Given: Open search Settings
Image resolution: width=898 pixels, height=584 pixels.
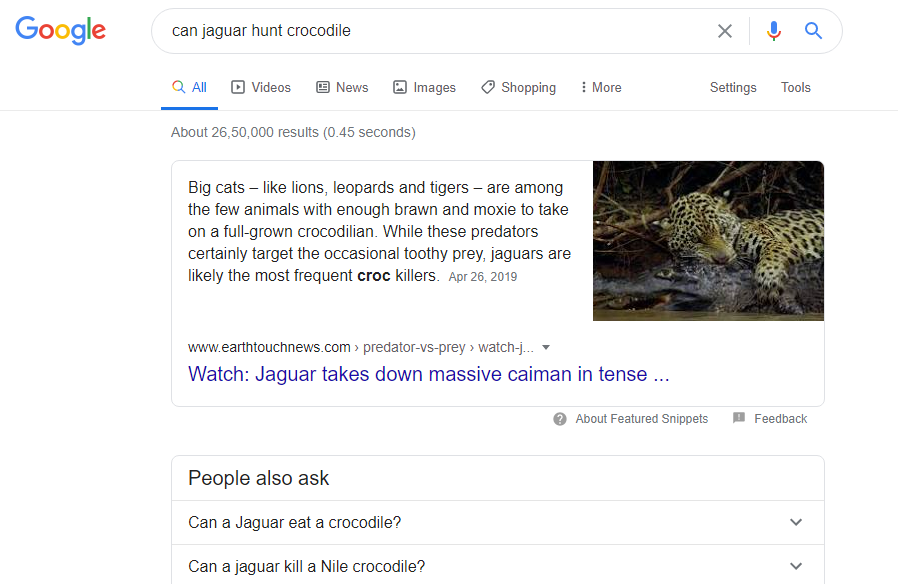Looking at the screenshot, I should tap(733, 88).
